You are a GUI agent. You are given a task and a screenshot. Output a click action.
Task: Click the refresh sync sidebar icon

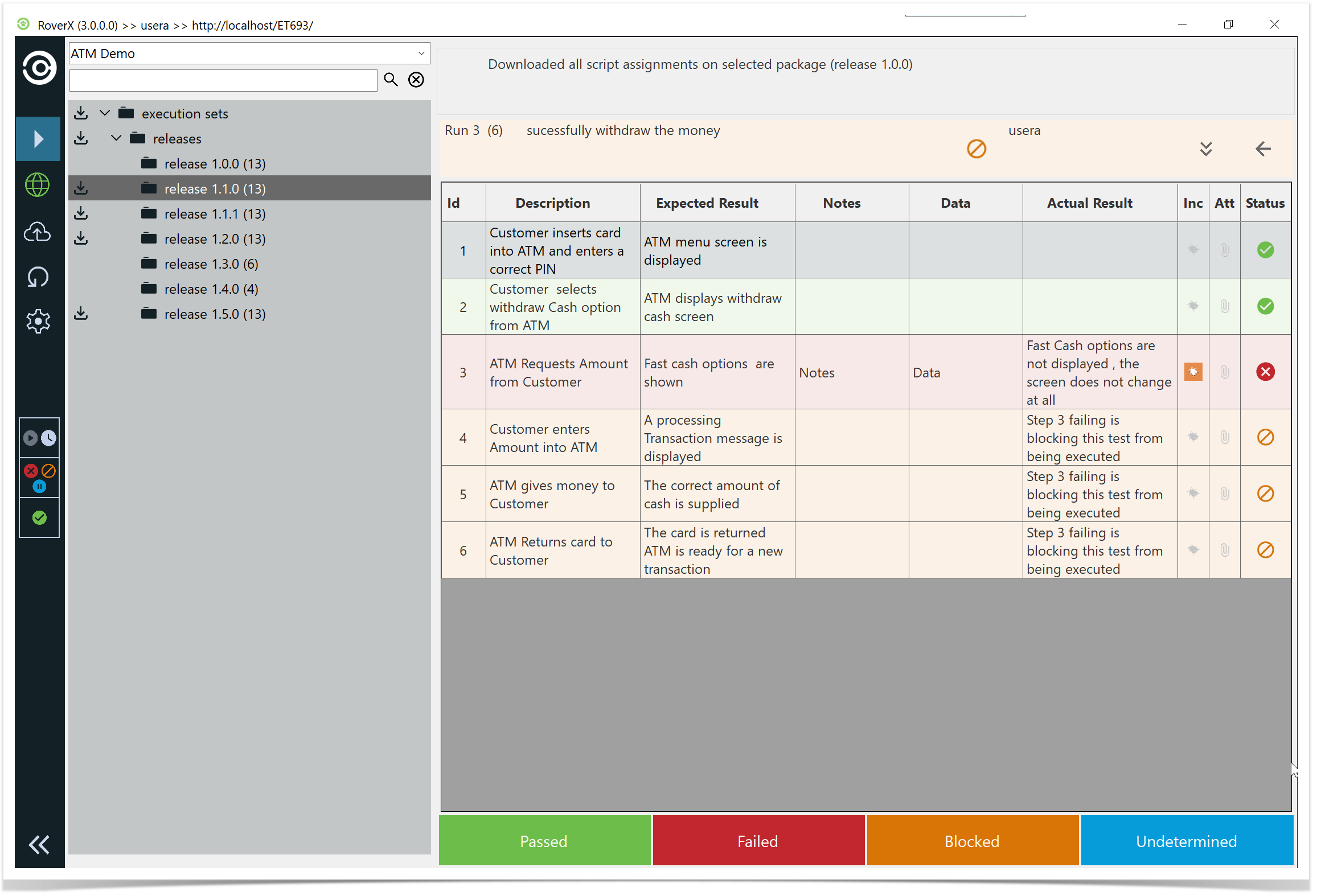[38, 277]
